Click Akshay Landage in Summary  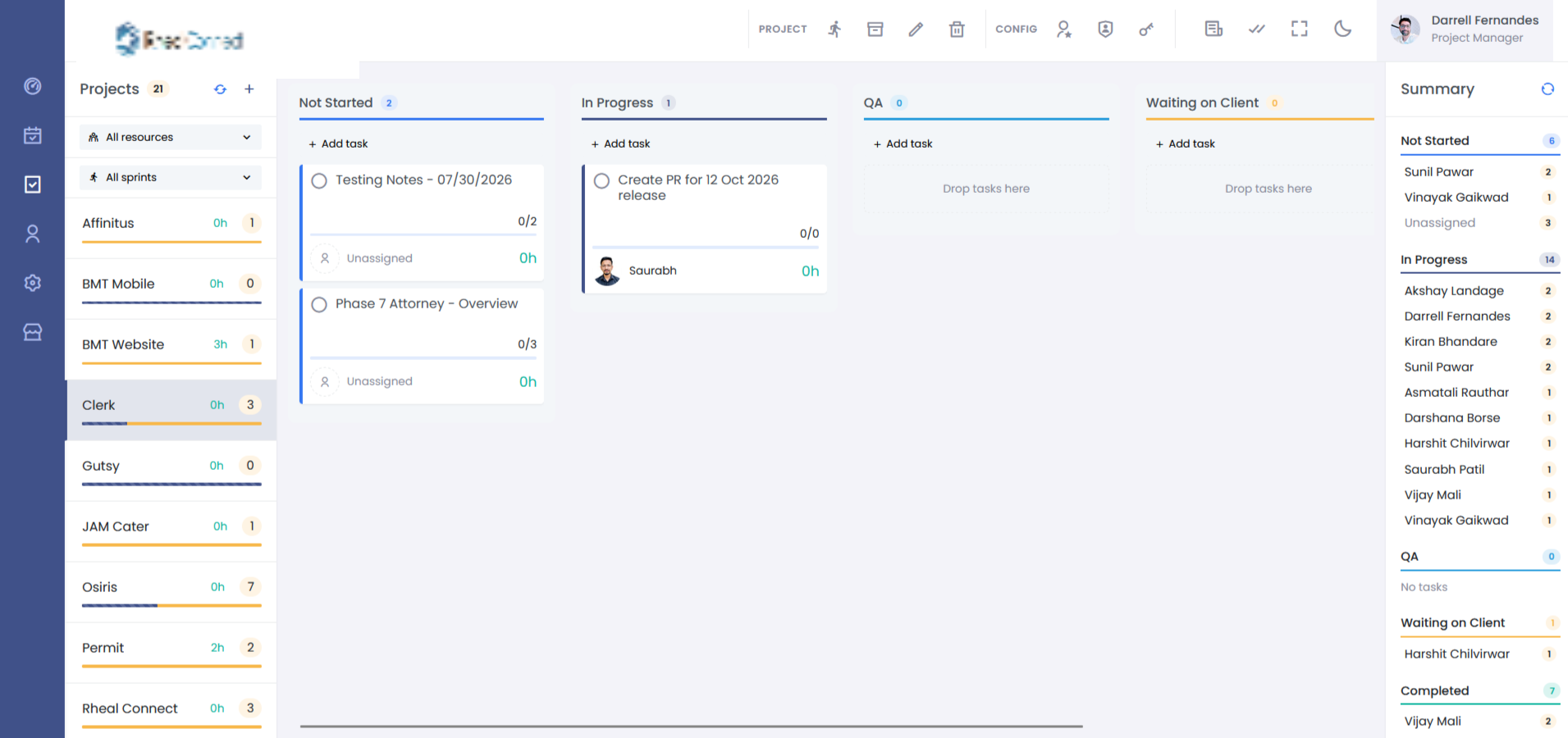[1453, 290]
